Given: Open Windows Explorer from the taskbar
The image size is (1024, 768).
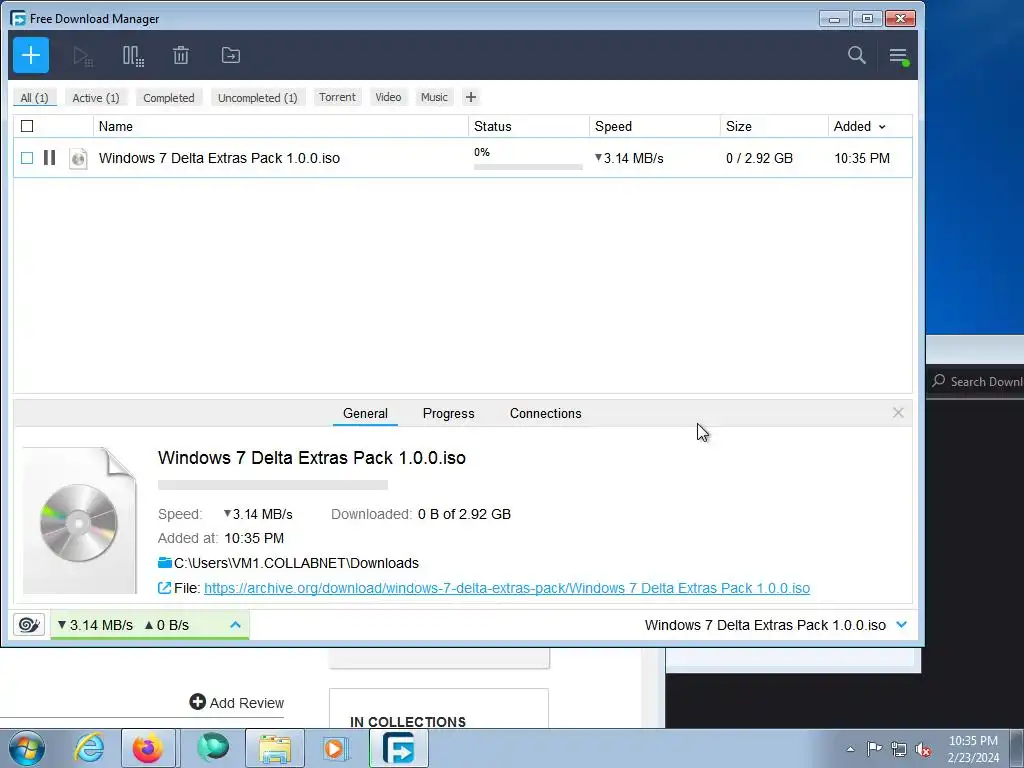Looking at the screenshot, I should pos(275,748).
